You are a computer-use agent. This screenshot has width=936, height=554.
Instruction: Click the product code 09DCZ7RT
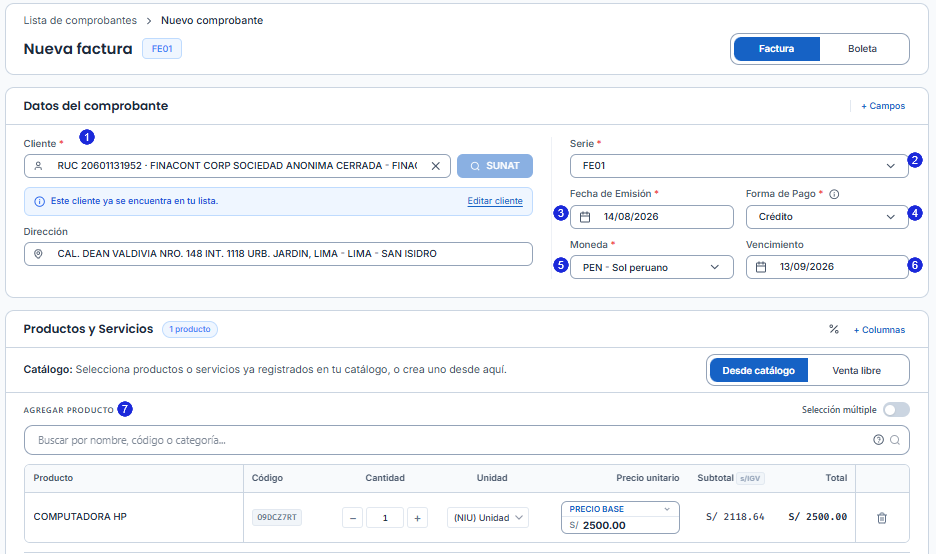coord(277,517)
